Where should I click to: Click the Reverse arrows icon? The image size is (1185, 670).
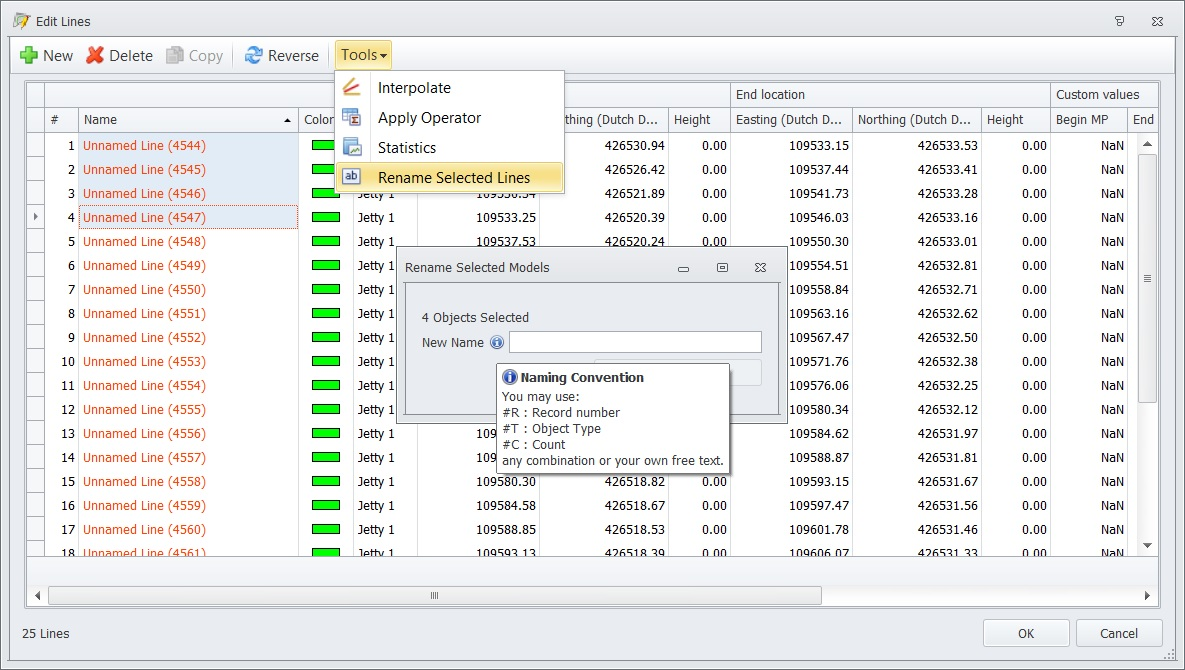[254, 56]
